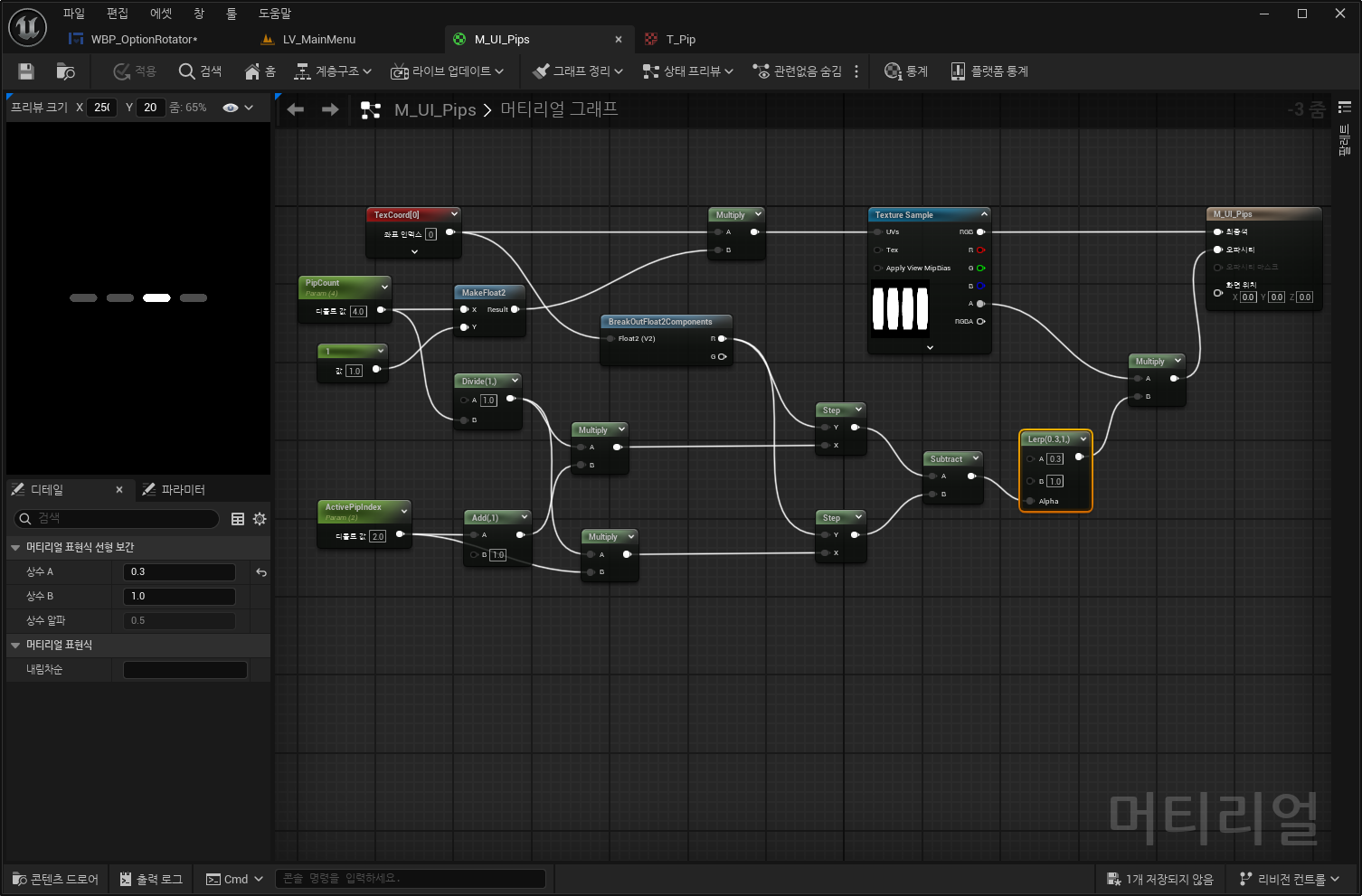Save the material with the floppy icon

(x=26, y=71)
